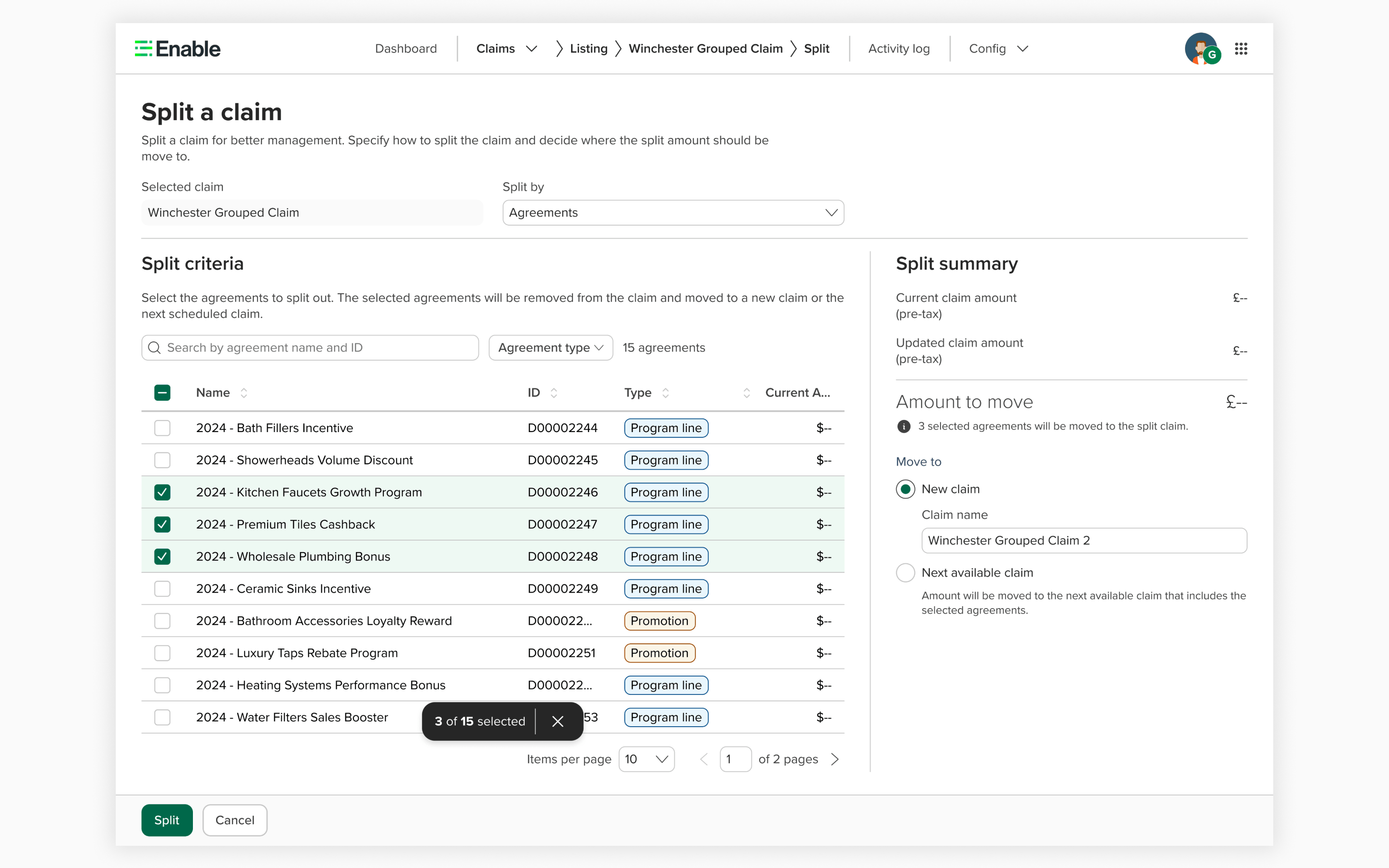Open the Split by Agreements dropdown

pos(673,212)
